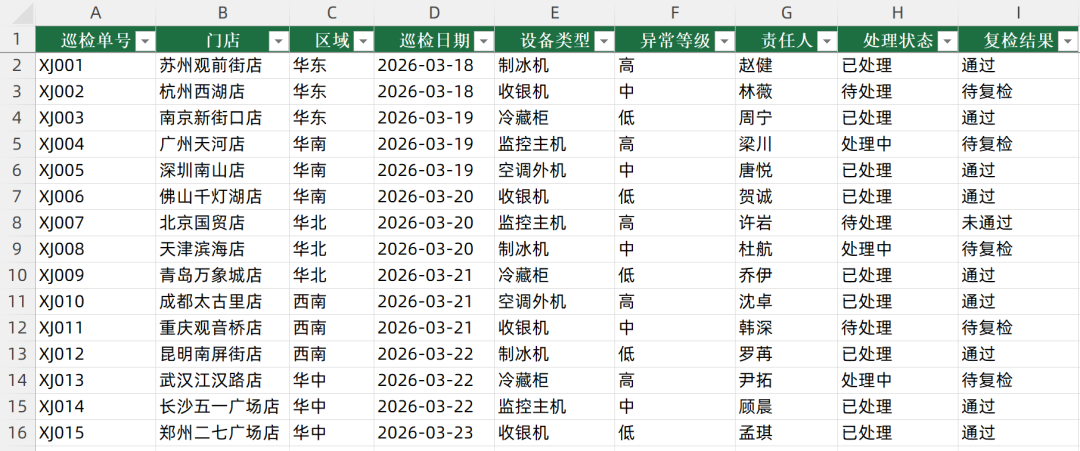
Task: Select the 昆明南屏街店 cell
Action: click(222, 354)
